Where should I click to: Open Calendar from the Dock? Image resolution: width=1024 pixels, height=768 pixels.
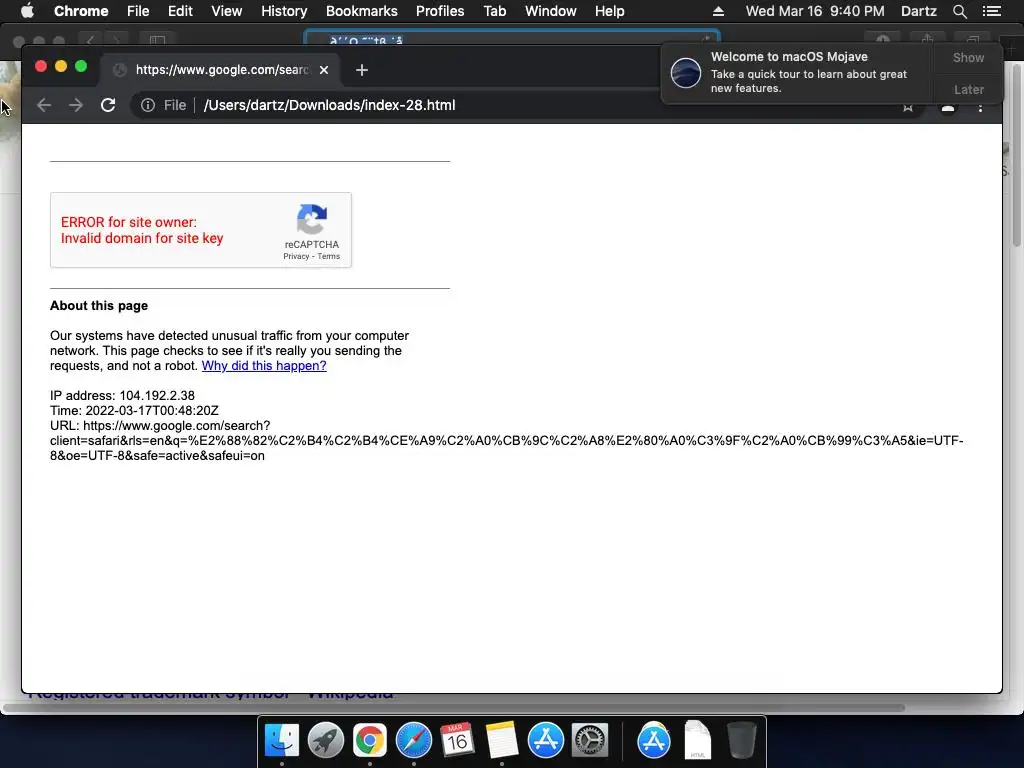[x=457, y=741]
